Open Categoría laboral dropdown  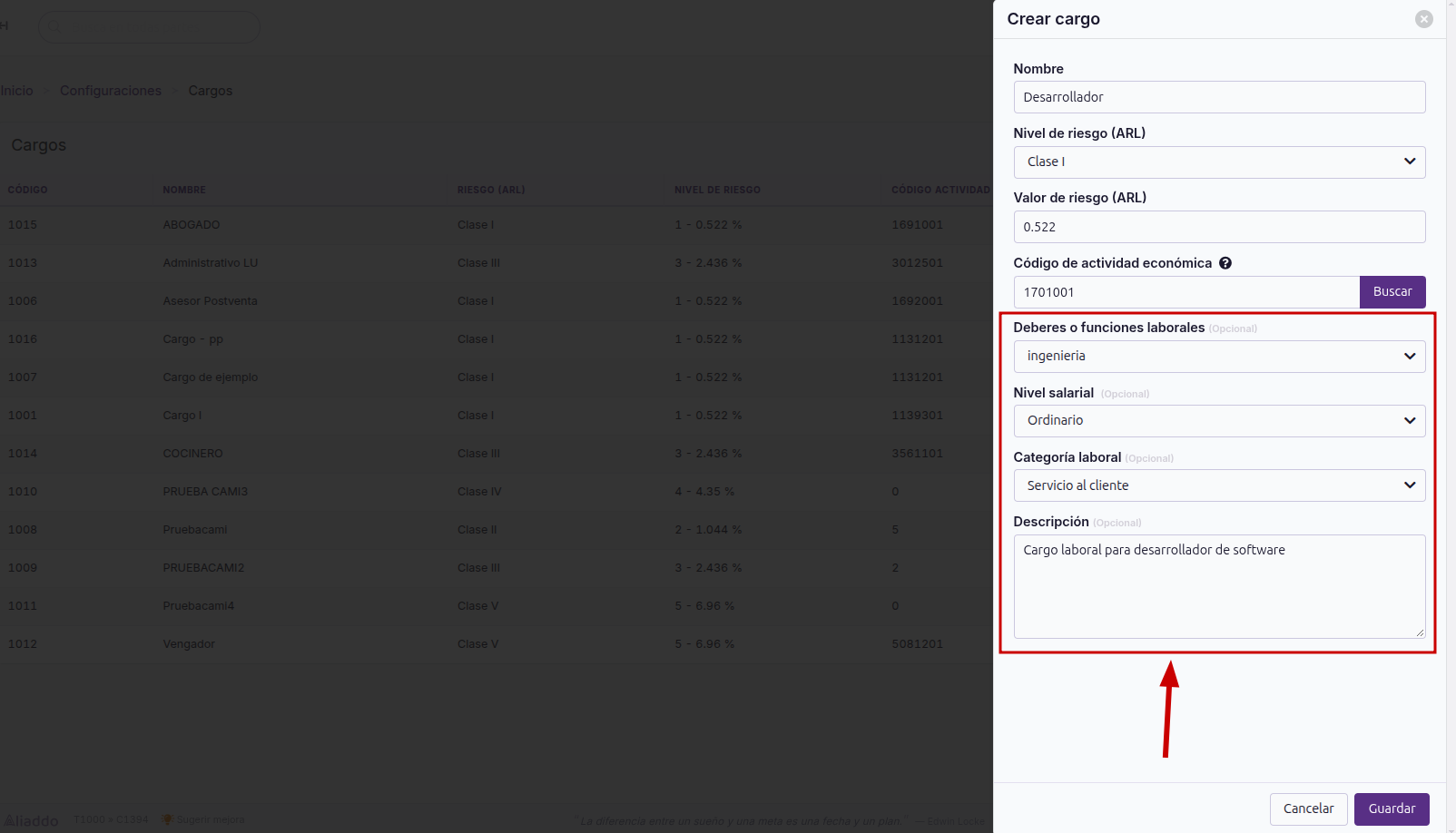pyautogui.click(x=1219, y=485)
